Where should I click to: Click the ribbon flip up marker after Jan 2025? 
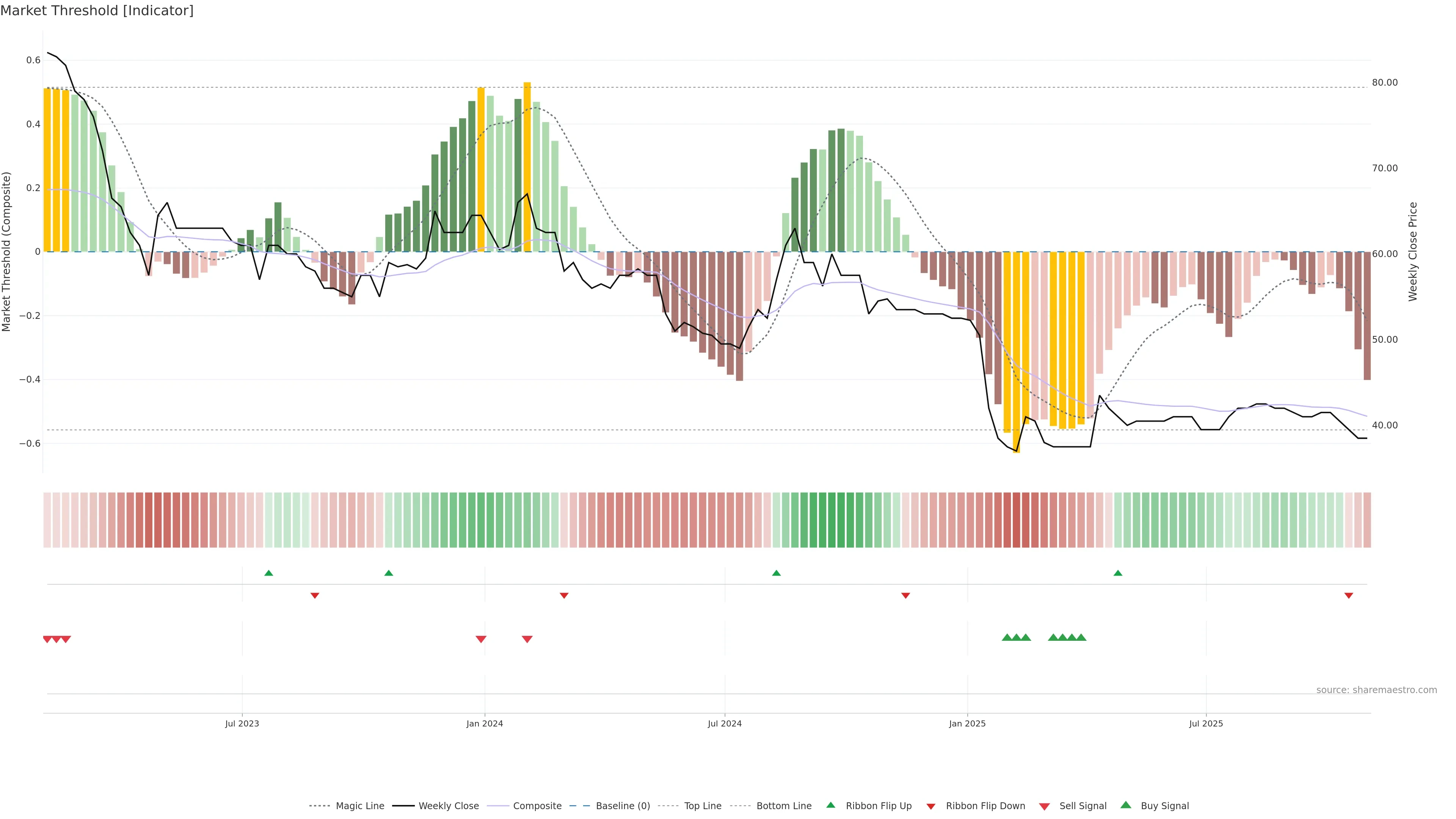tap(1117, 573)
